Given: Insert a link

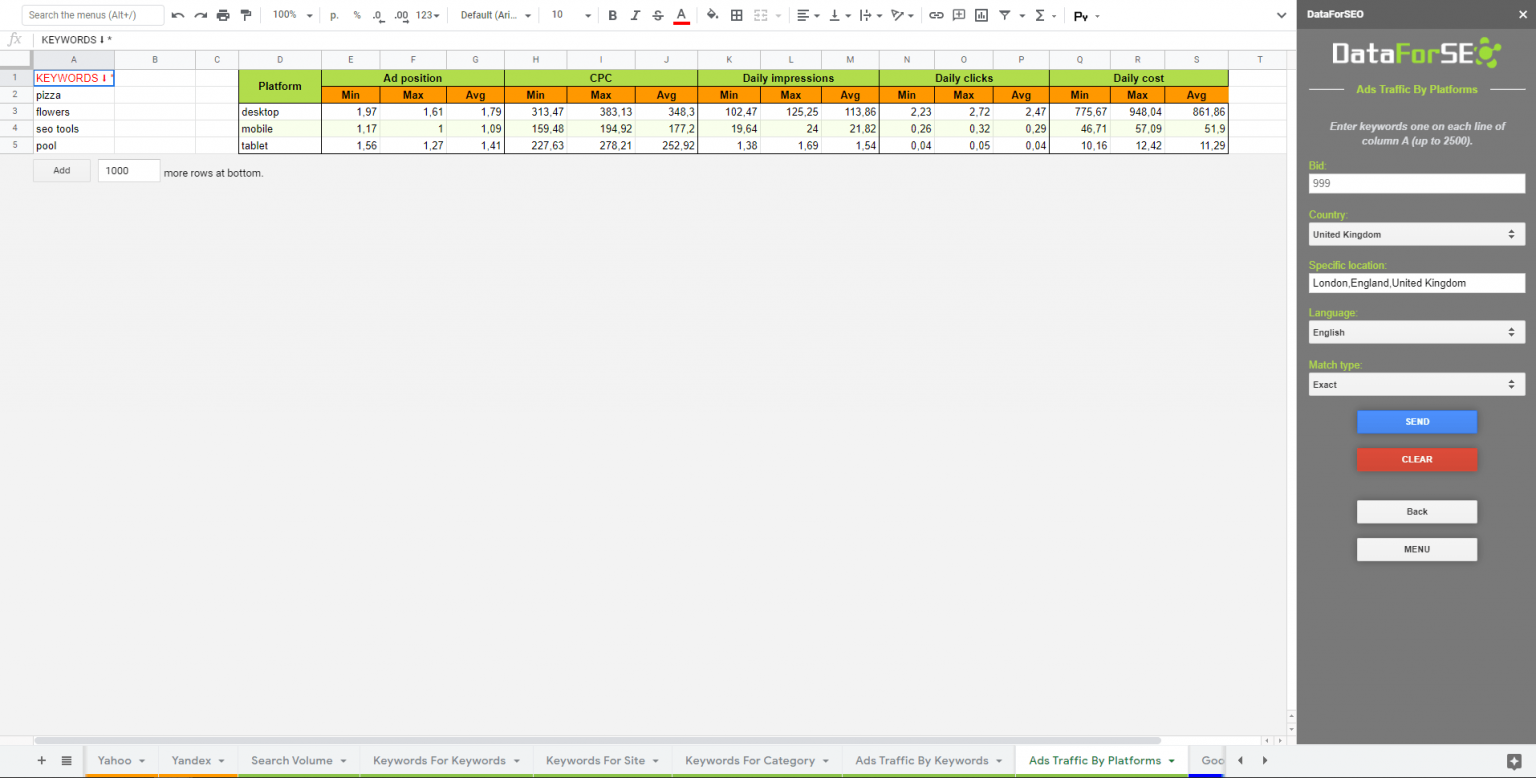Looking at the screenshot, I should click(x=936, y=15).
